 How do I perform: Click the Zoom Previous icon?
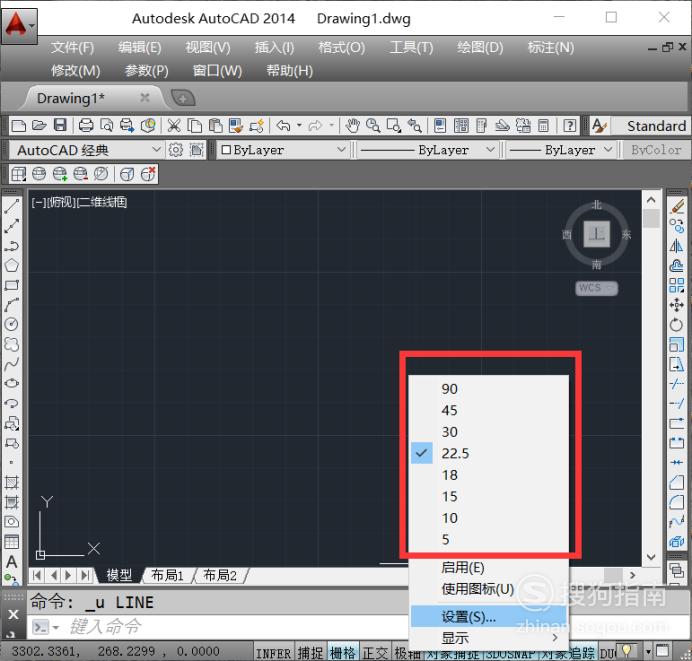pos(414,126)
